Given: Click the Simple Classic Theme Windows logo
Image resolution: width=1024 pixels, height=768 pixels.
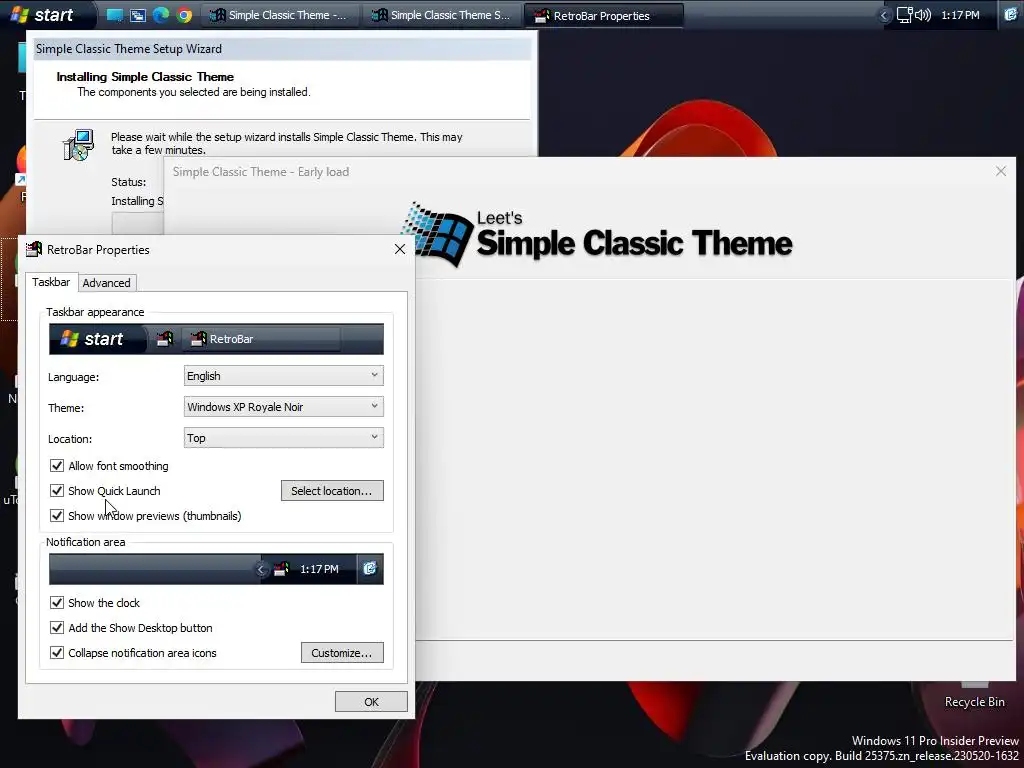Looking at the screenshot, I should point(437,235).
